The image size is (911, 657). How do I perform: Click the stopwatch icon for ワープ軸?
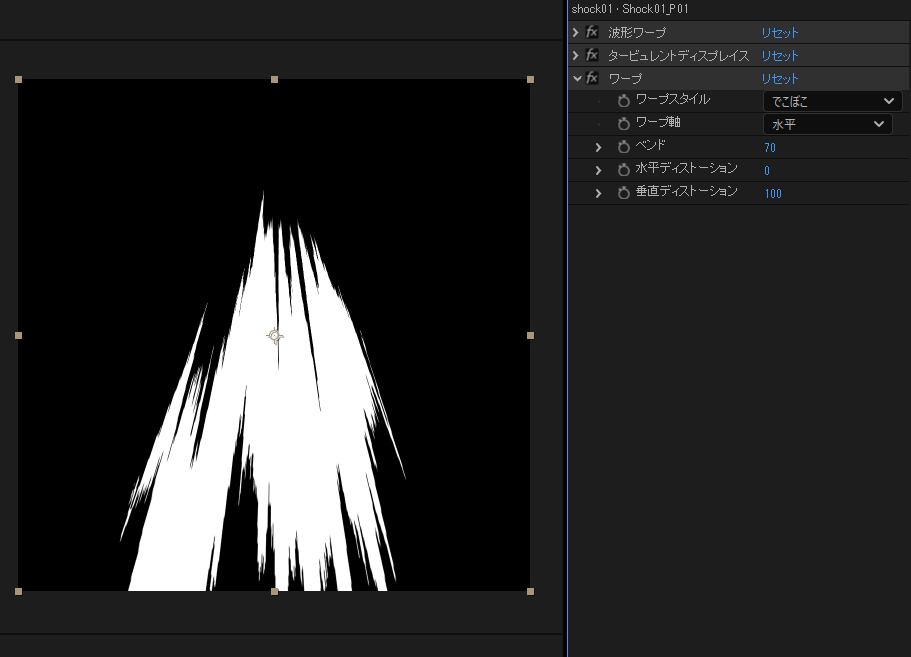click(x=624, y=124)
